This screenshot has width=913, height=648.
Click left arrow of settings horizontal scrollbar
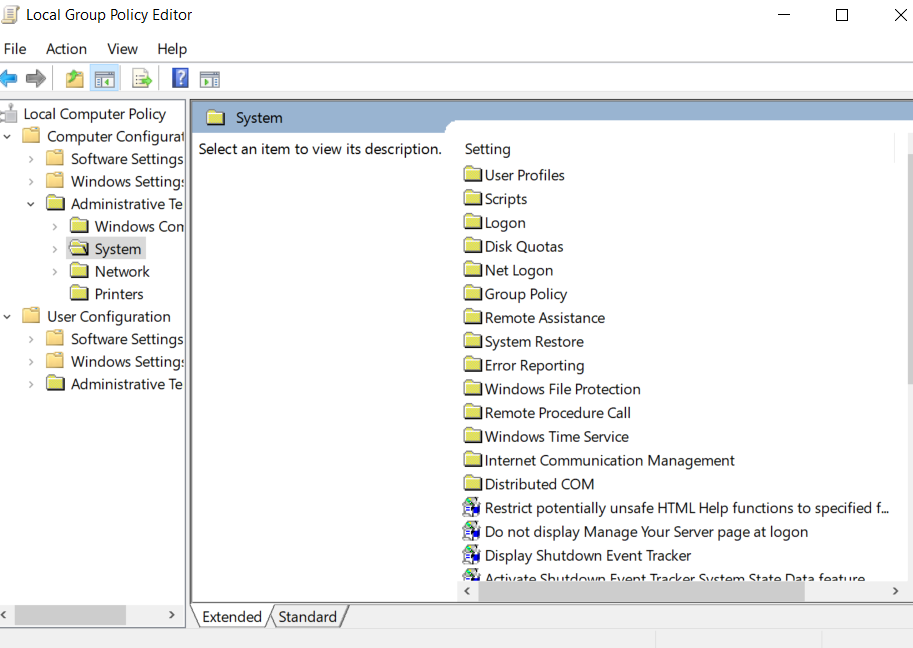467,591
